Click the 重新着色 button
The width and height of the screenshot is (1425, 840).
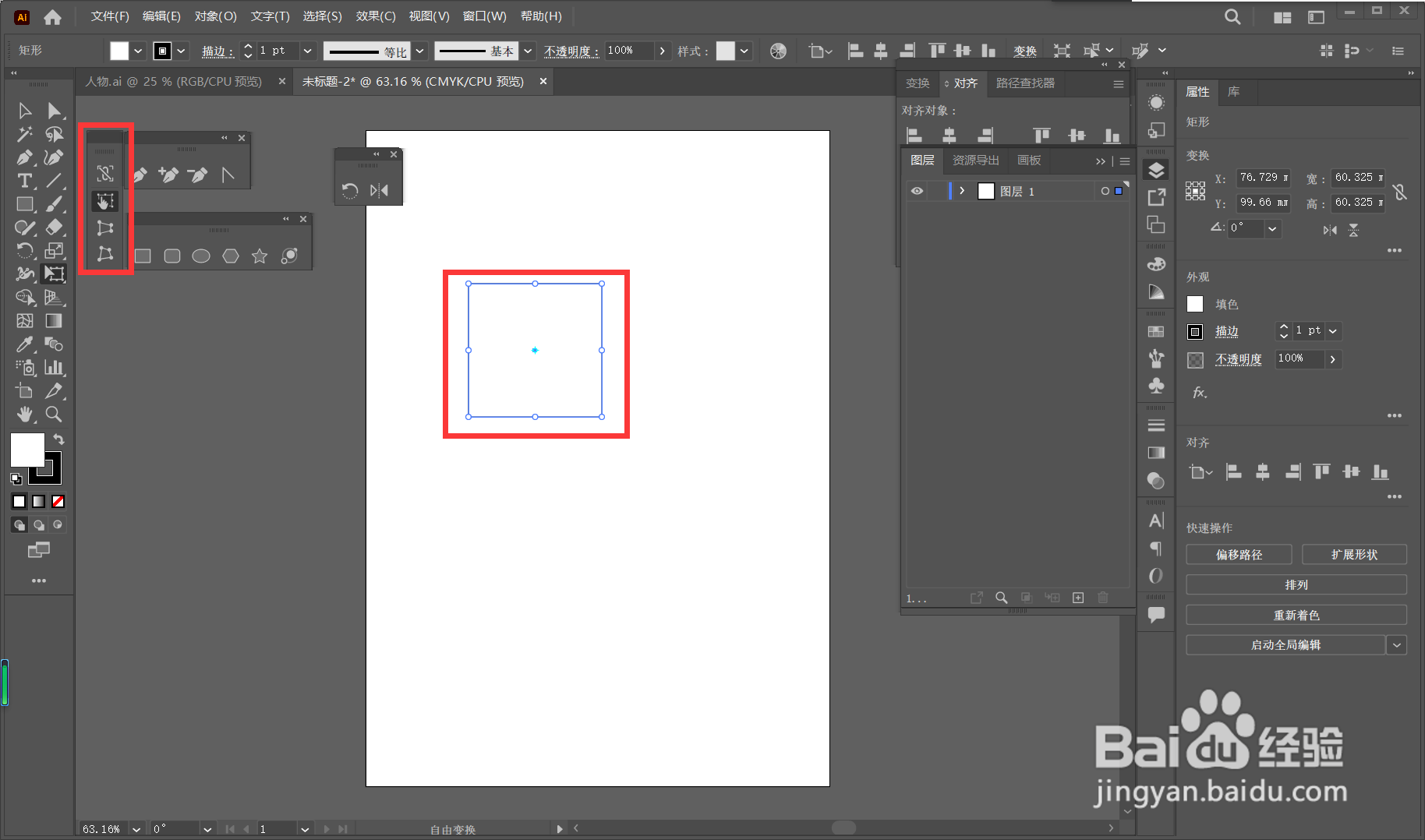point(1296,616)
